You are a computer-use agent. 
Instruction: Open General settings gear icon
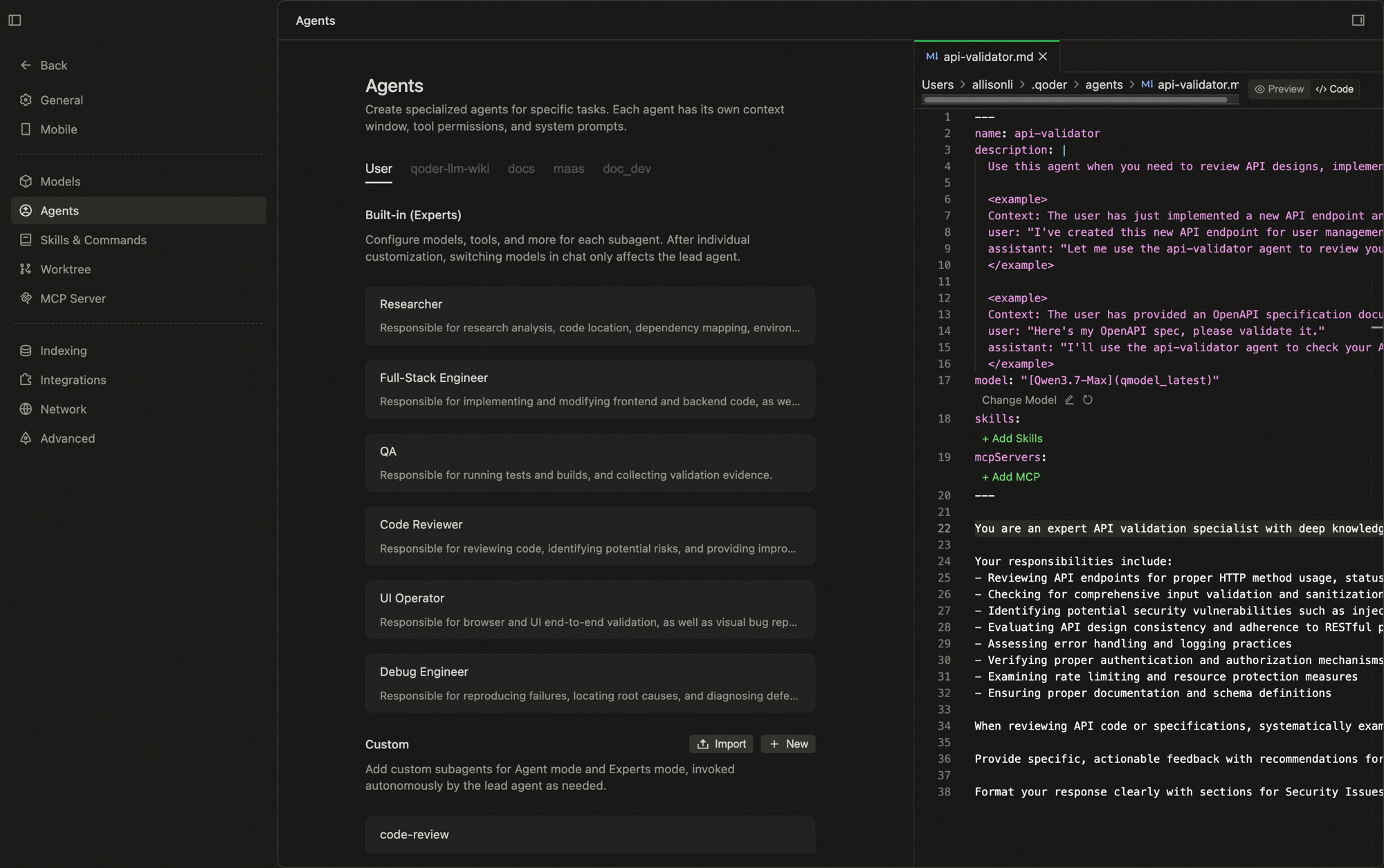pos(26,100)
